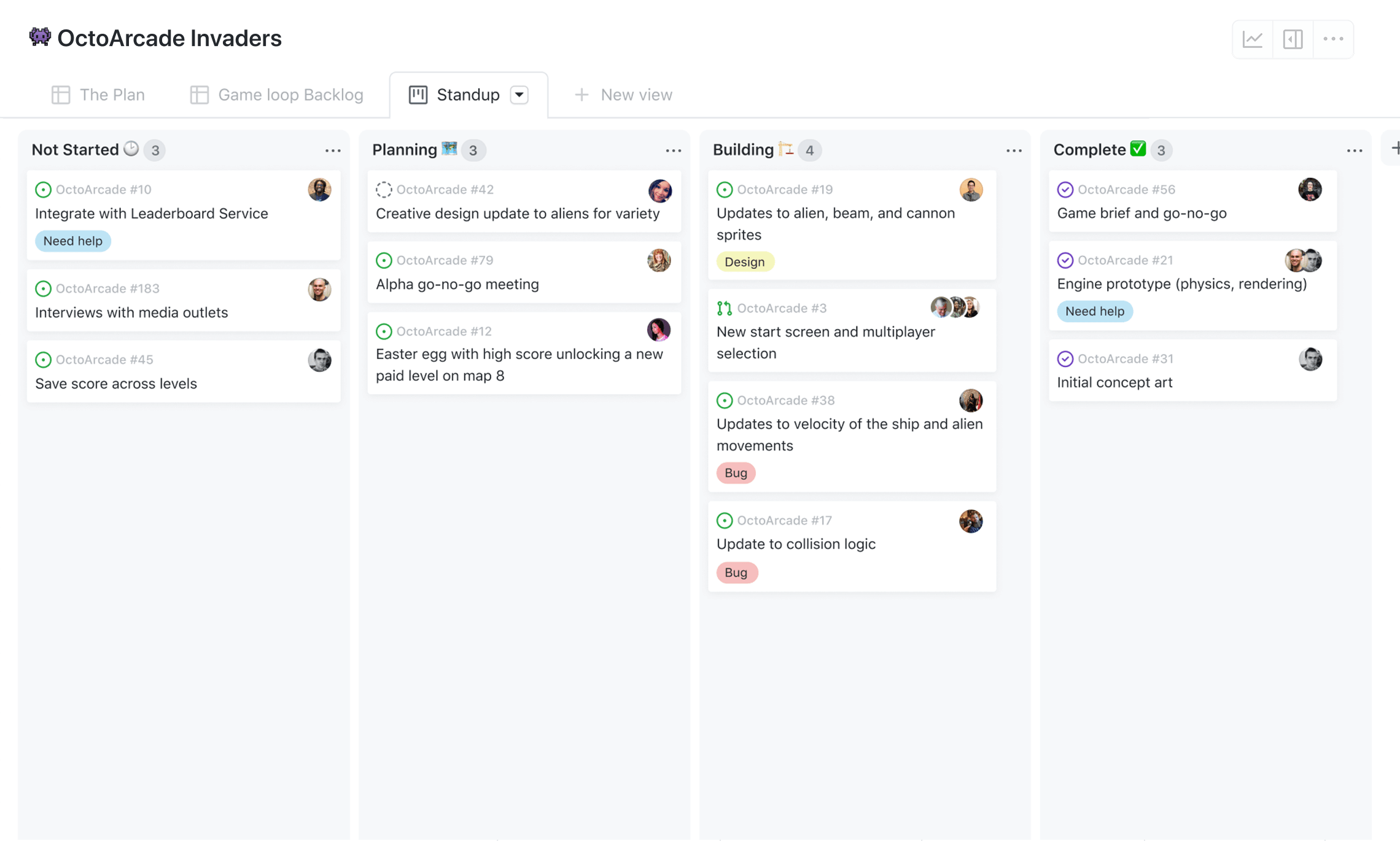Click the Bug label on #38

[x=736, y=472]
